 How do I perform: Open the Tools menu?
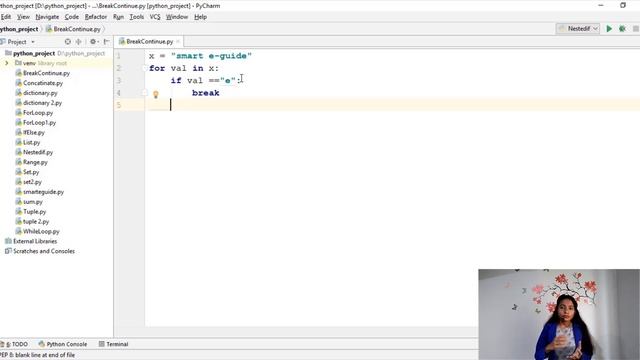click(x=137, y=17)
